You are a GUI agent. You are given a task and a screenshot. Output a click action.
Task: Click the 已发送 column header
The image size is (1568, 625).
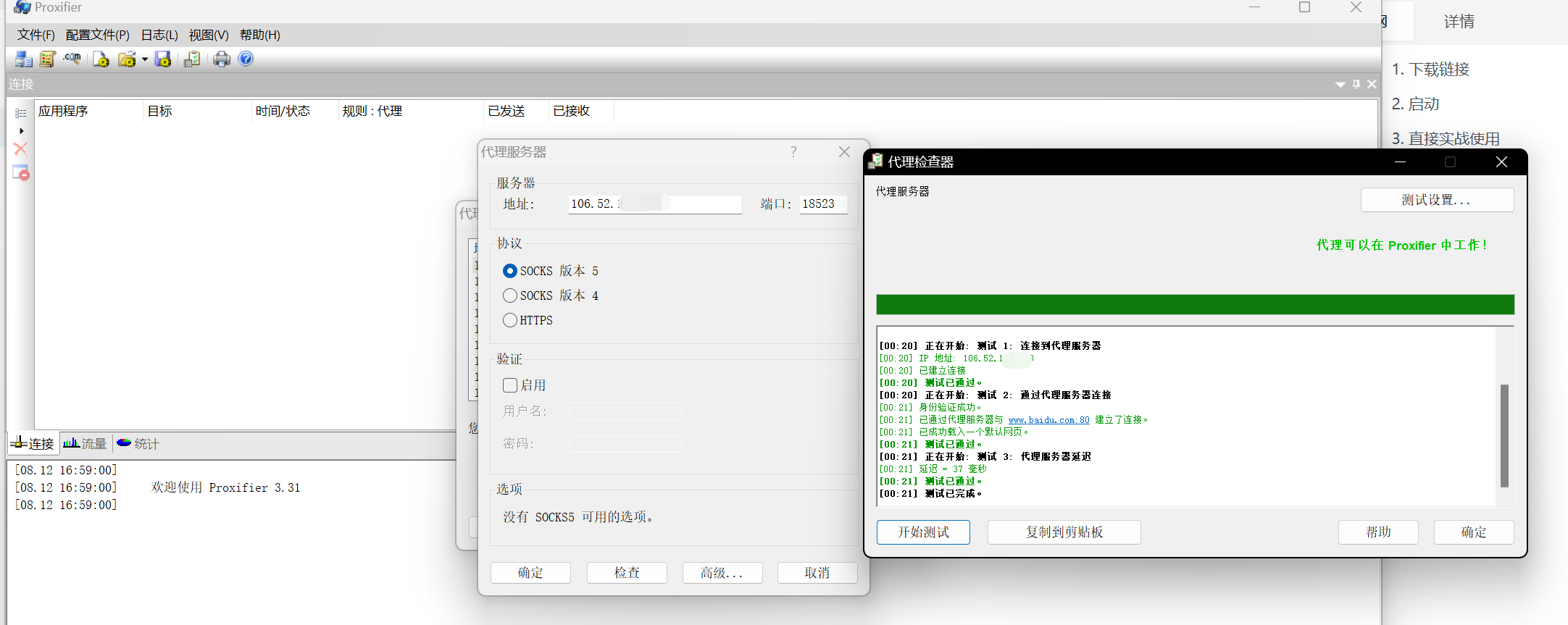(x=515, y=111)
